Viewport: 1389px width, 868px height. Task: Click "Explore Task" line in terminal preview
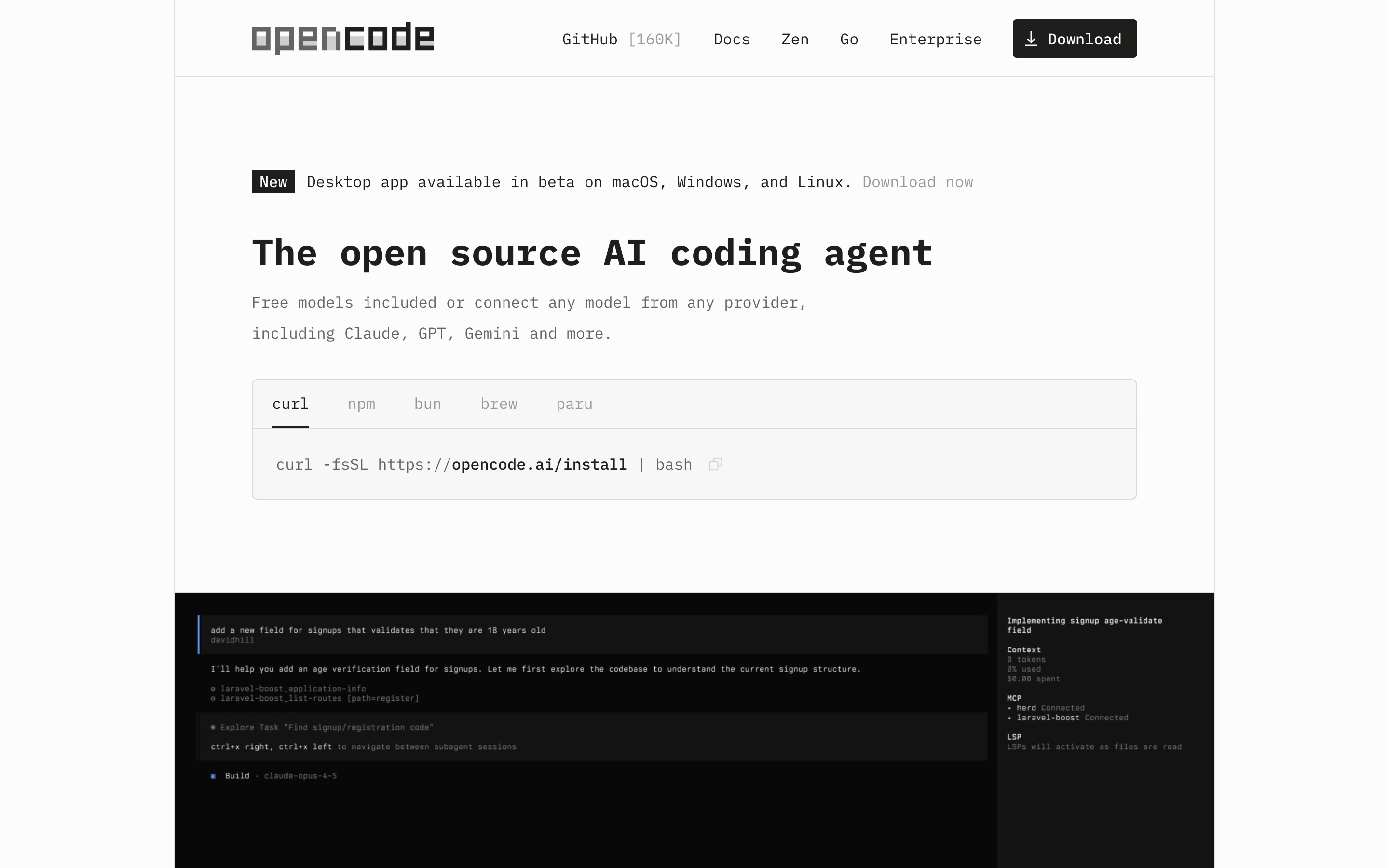tap(322, 727)
